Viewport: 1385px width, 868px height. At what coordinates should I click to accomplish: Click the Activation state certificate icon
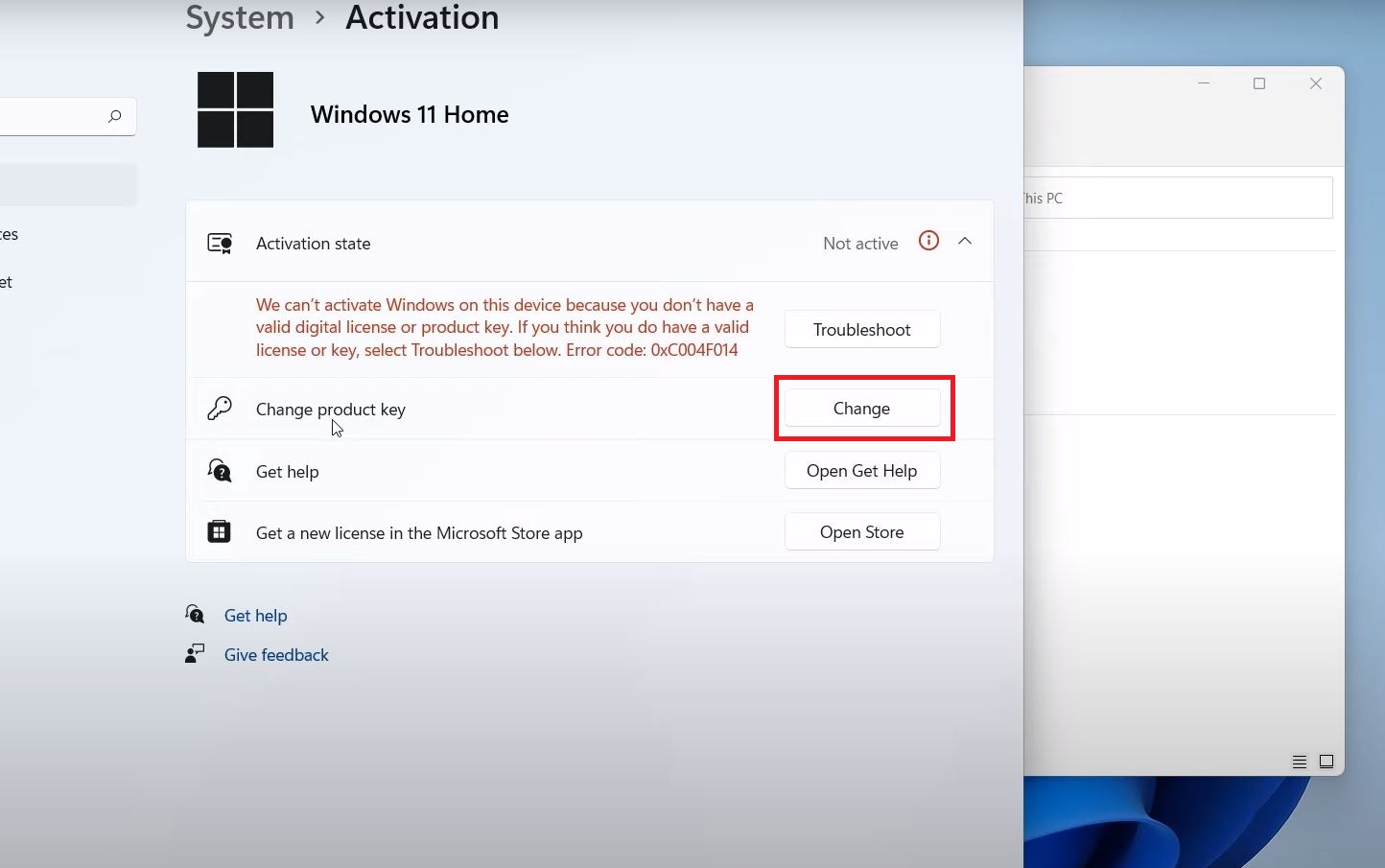click(220, 244)
